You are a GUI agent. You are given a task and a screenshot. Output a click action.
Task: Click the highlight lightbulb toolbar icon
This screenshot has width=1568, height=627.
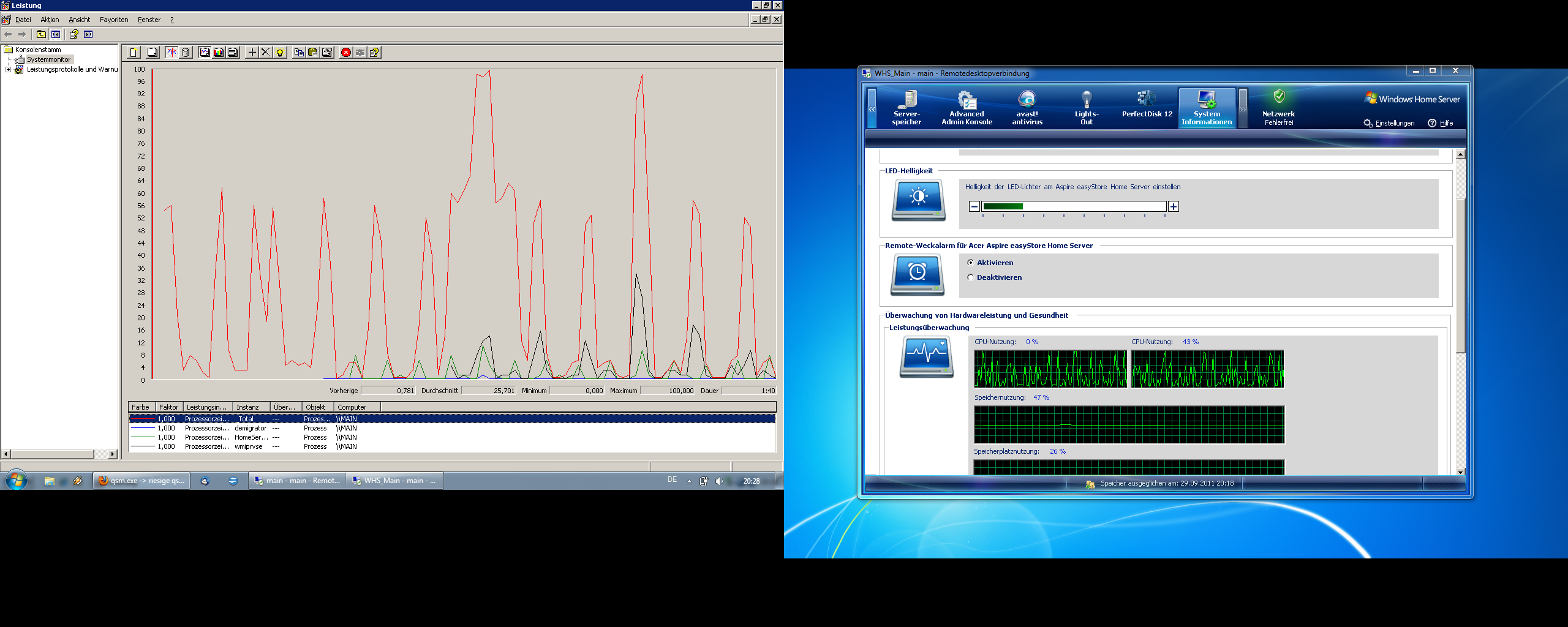pyautogui.click(x=280, y=53)
